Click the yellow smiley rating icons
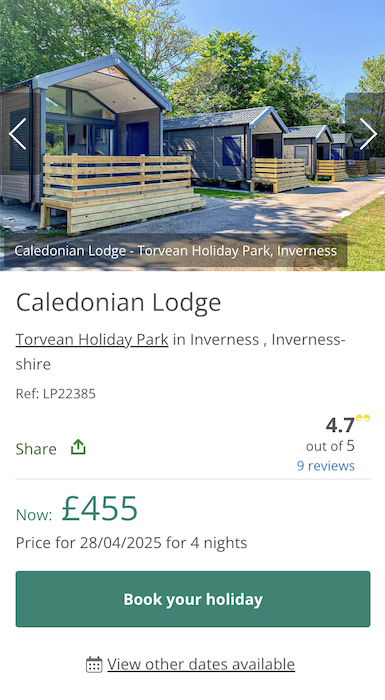Screen dimensions: 385x700 363,418
